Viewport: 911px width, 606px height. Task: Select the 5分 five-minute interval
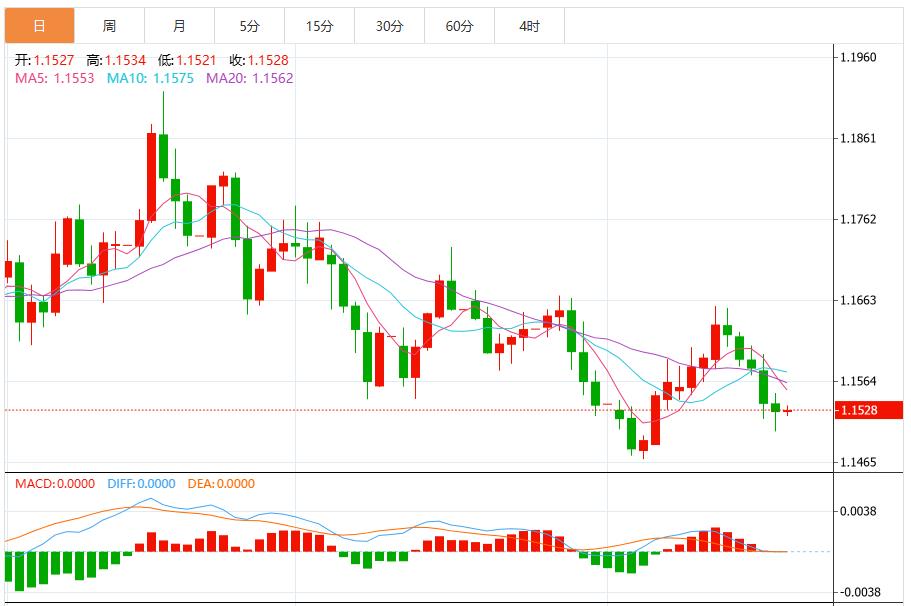pyautogui.click(x=250, y=24)
